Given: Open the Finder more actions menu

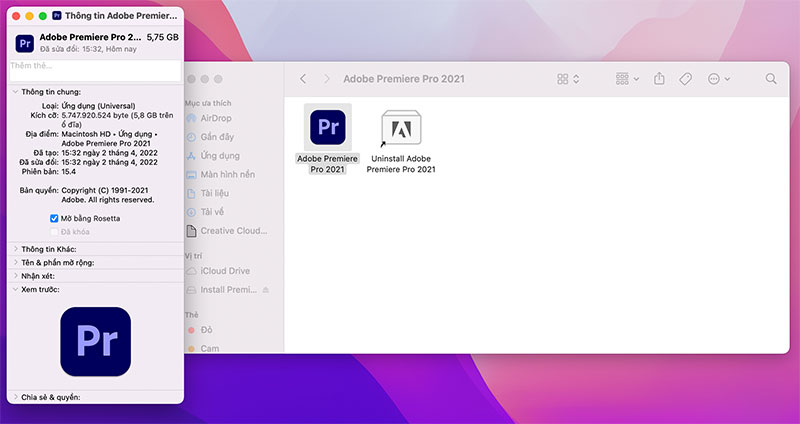Looking at the screenshot, I should tap(718, 79).
